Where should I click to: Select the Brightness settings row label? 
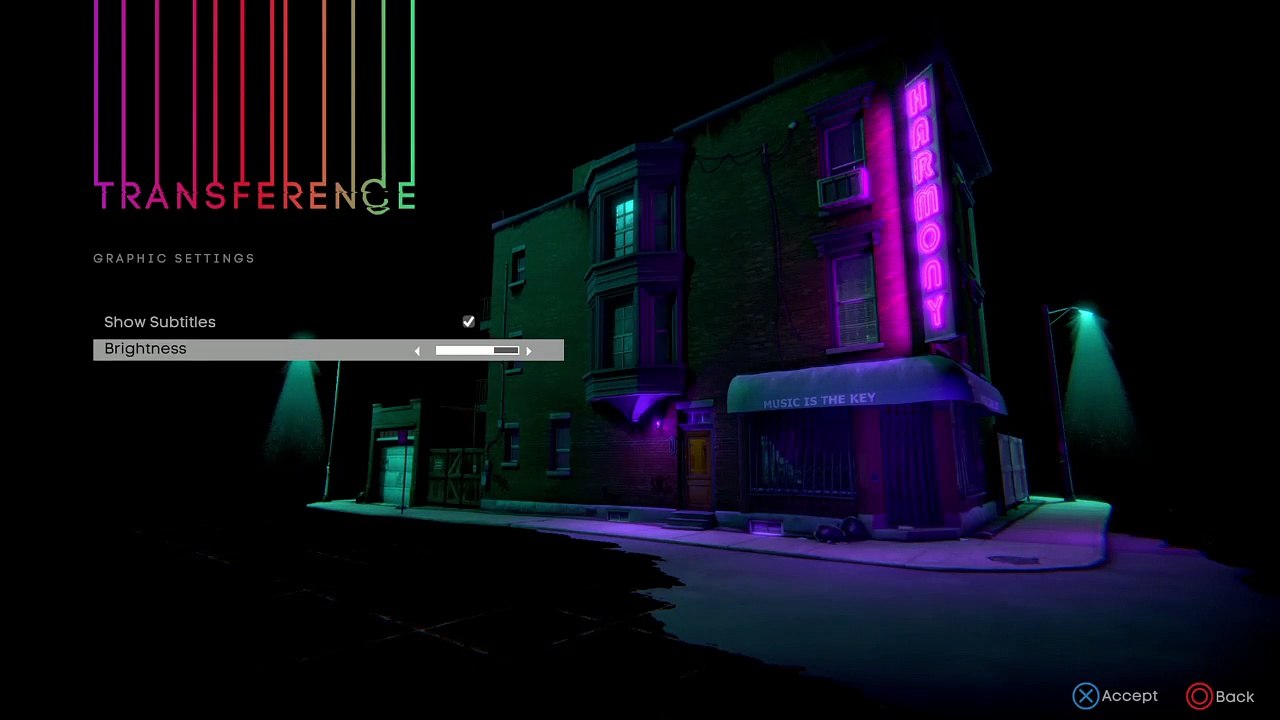145,349
